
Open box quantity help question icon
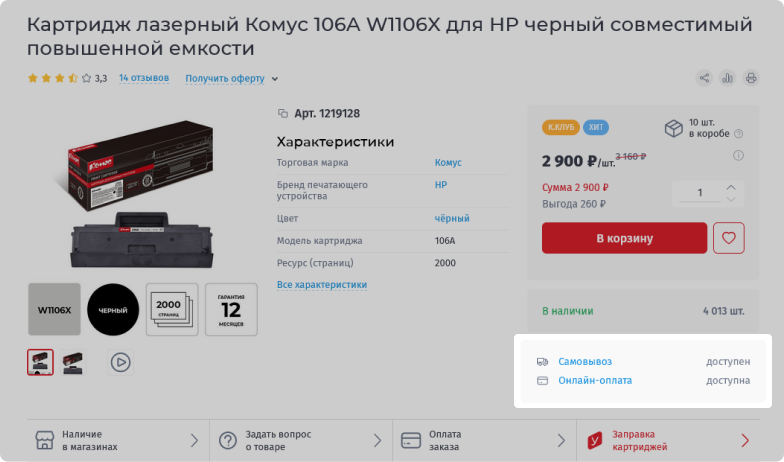(x=738, y=134)
